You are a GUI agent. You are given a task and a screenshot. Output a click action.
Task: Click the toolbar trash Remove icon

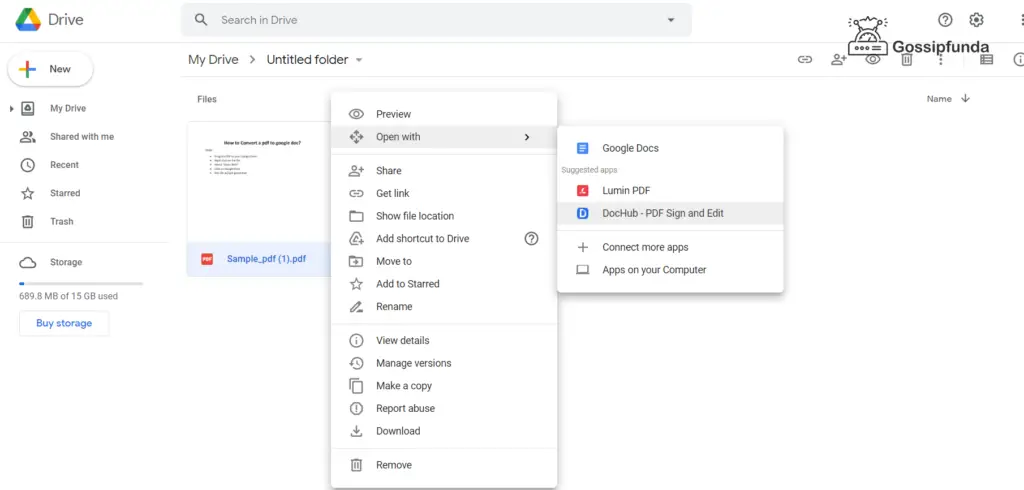(906, 60)
